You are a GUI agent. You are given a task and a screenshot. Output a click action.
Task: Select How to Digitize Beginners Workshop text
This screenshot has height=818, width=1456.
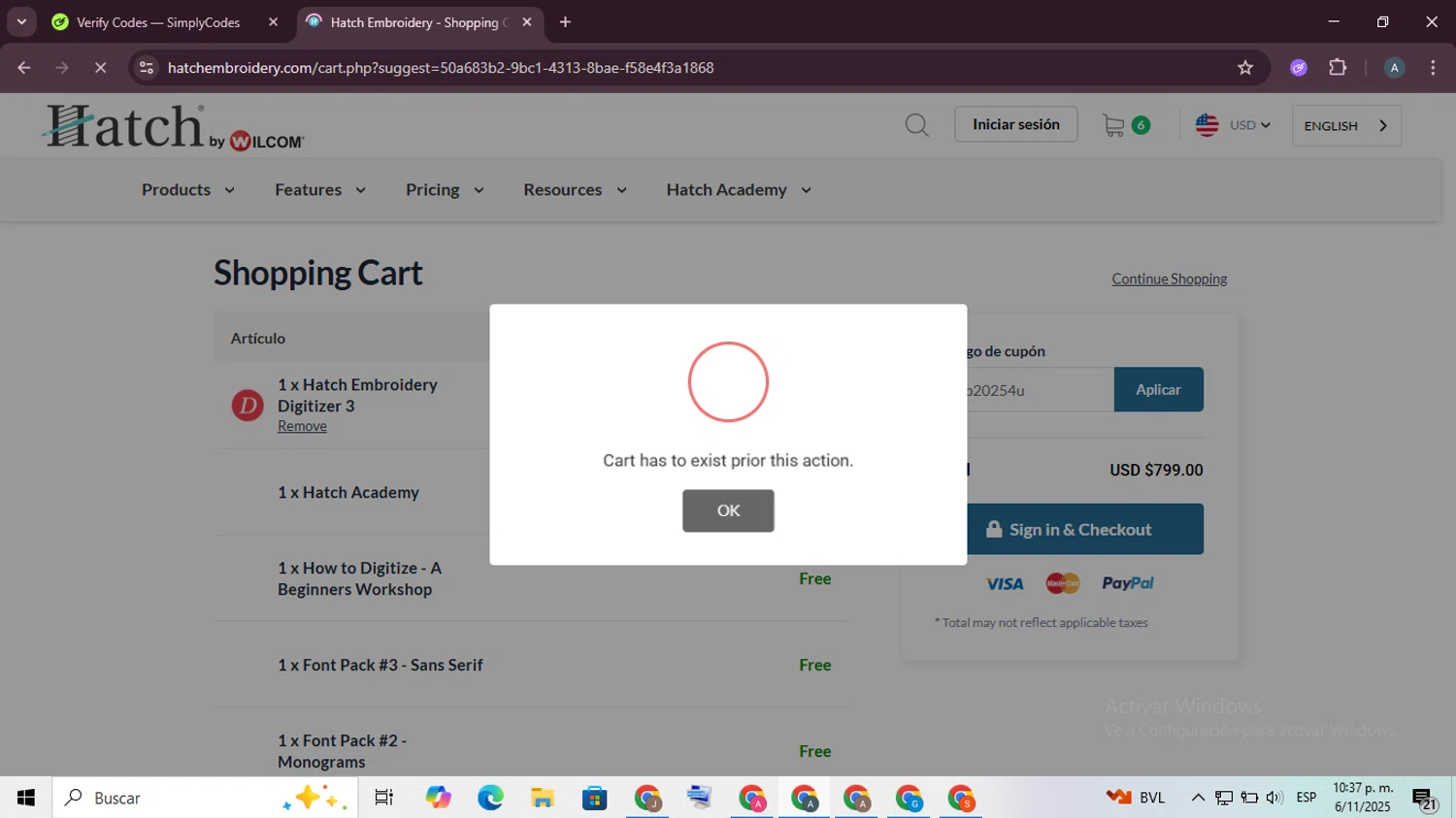359,578
